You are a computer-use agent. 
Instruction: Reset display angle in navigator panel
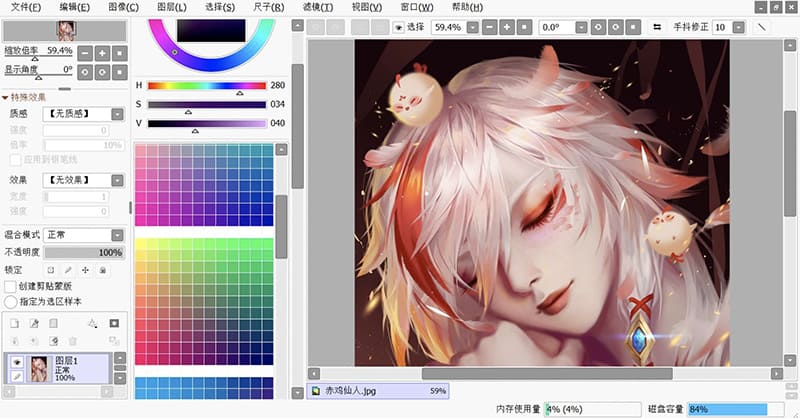coord(119,72)
